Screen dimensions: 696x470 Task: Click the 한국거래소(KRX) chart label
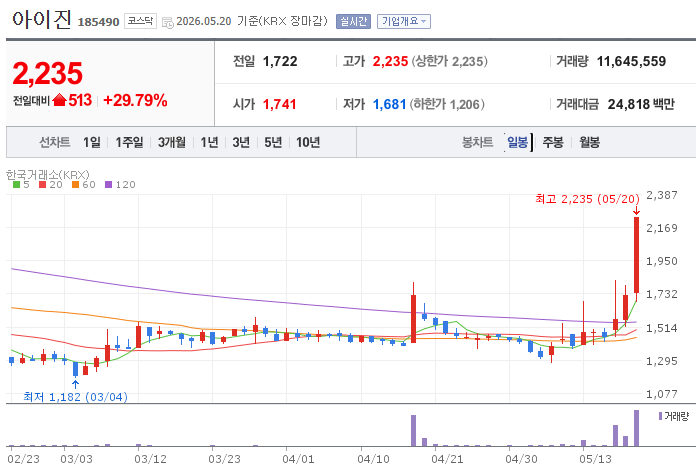(47, 174)
